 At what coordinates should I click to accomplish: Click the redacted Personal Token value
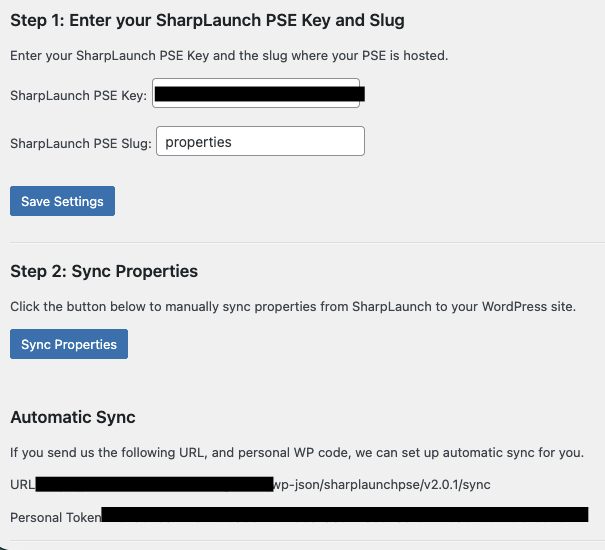(x=345, y=516)
